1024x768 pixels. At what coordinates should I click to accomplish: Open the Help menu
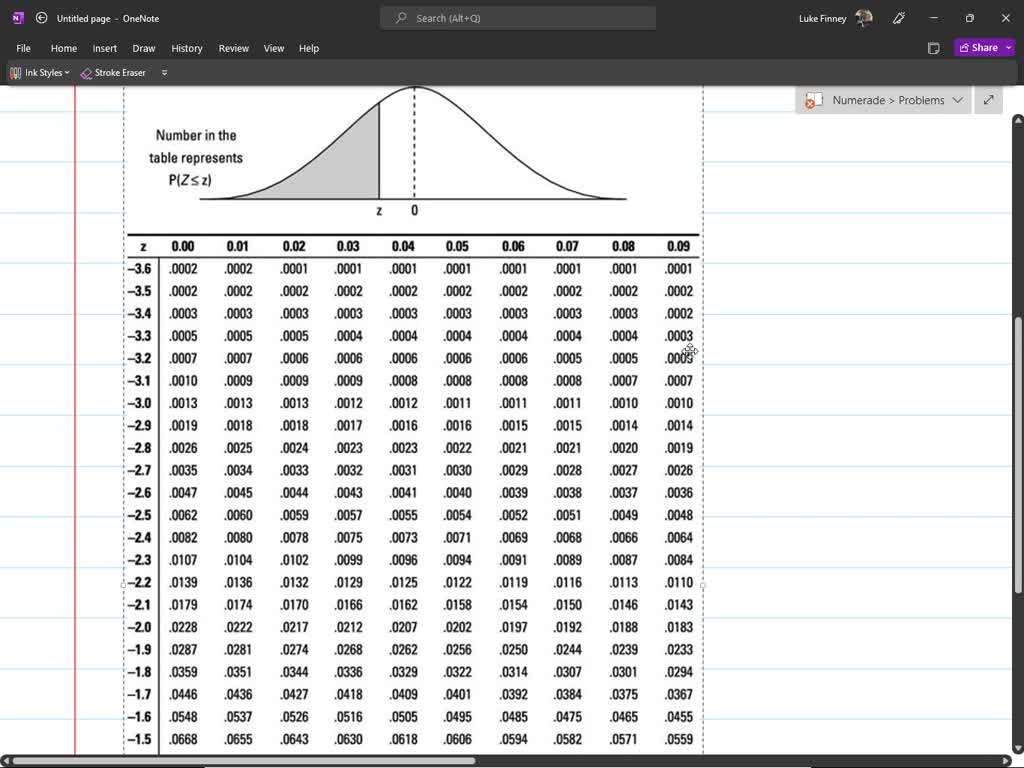(309, 47)
